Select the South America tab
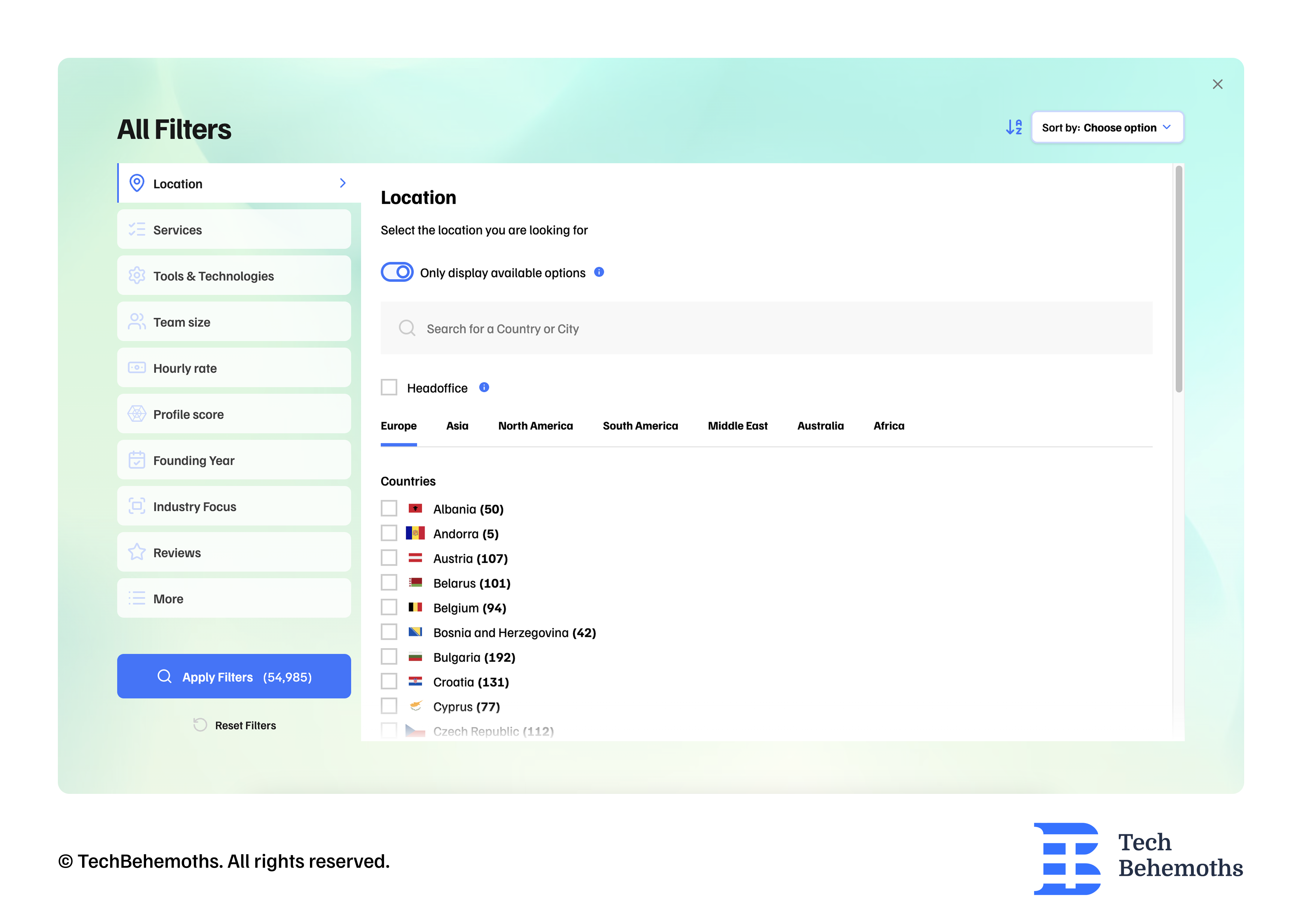1302x924 pixels. [x=640, y=425]
